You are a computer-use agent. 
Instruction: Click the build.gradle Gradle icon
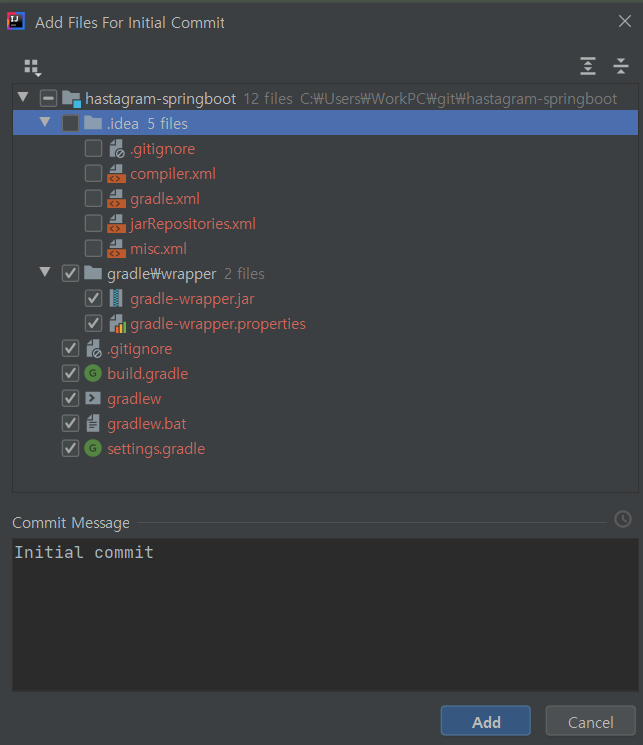click(93, 373)
